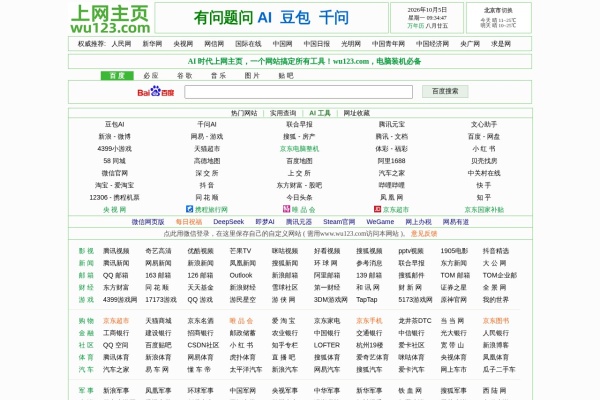Switch search engine to 谷歌
The width and height of the screenshot is (600, 400).
pyautogui.click(x=184, y=76)
